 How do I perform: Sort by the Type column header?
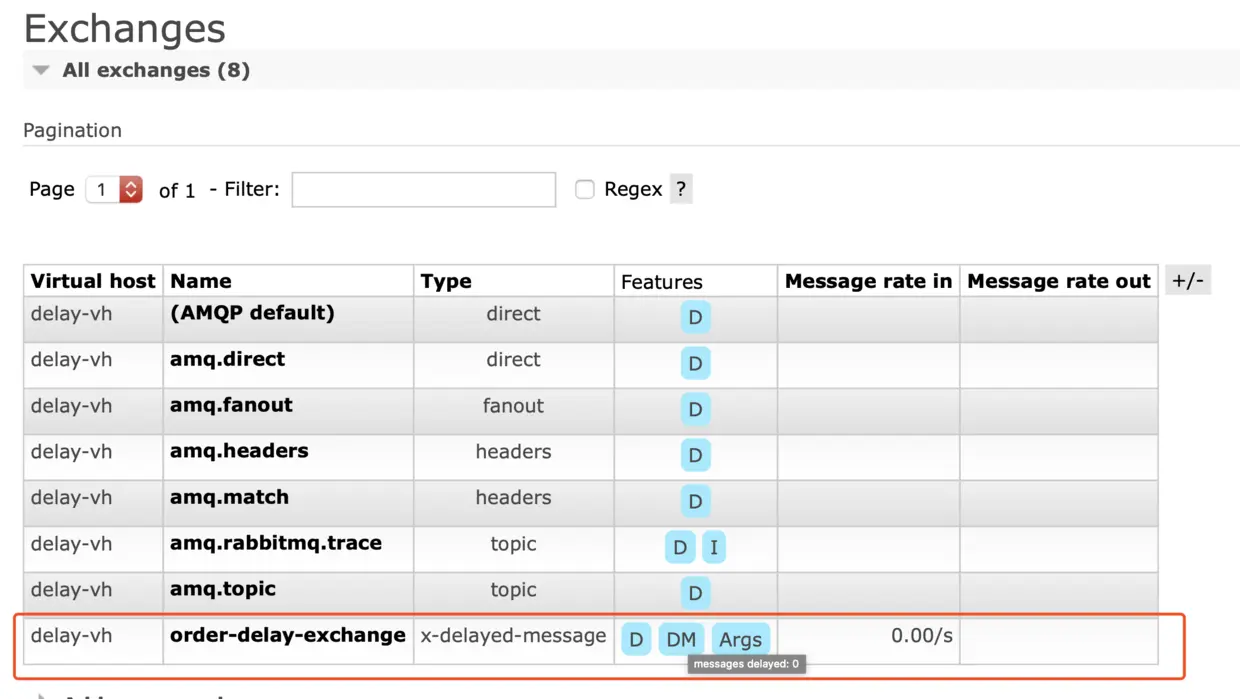click(x=446, y=281)
